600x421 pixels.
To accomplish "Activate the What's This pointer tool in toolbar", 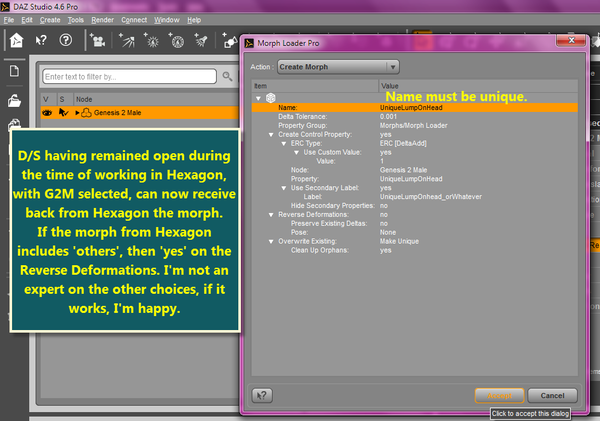I will point(41,40).
